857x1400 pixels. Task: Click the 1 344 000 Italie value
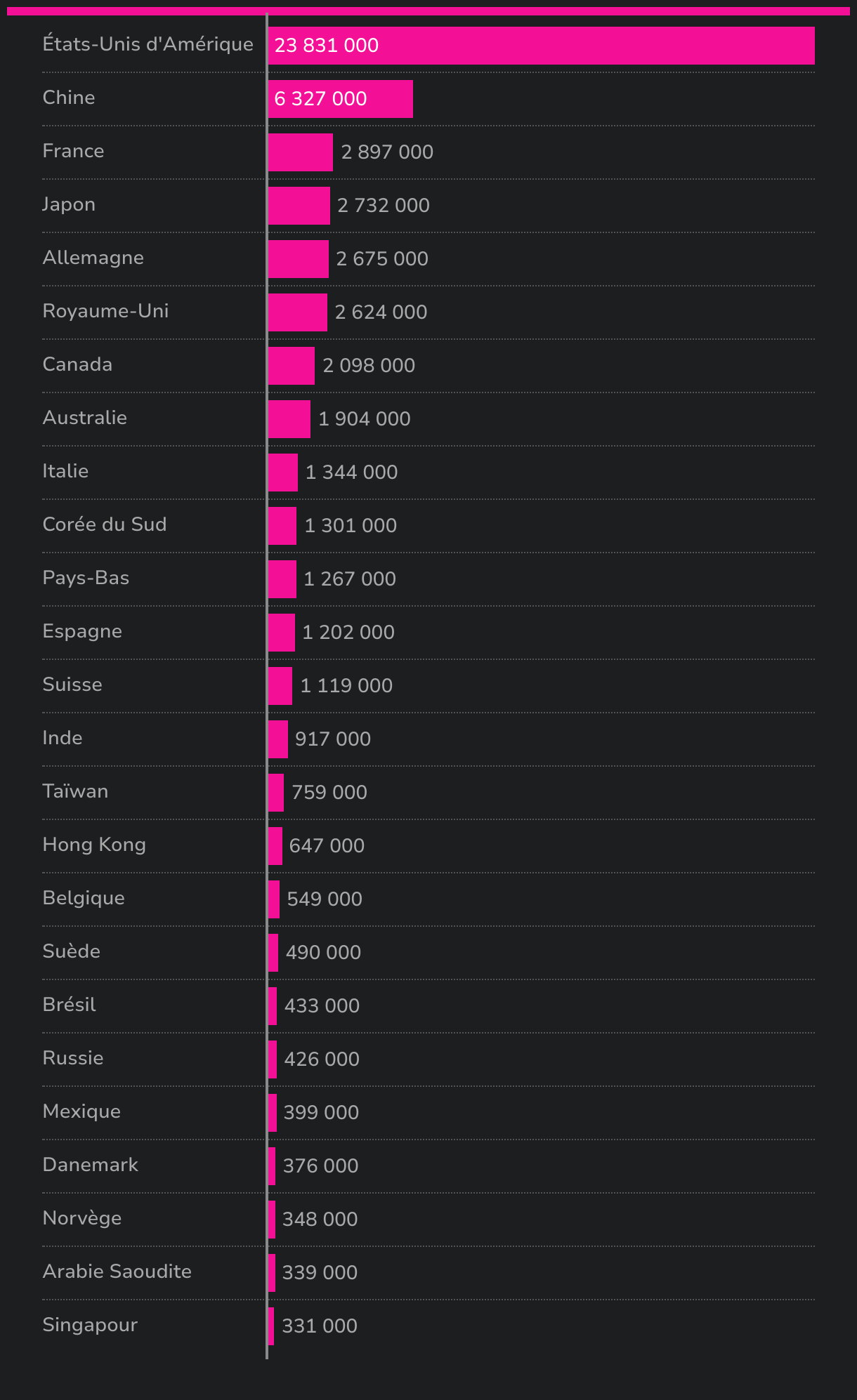point(351,473)
